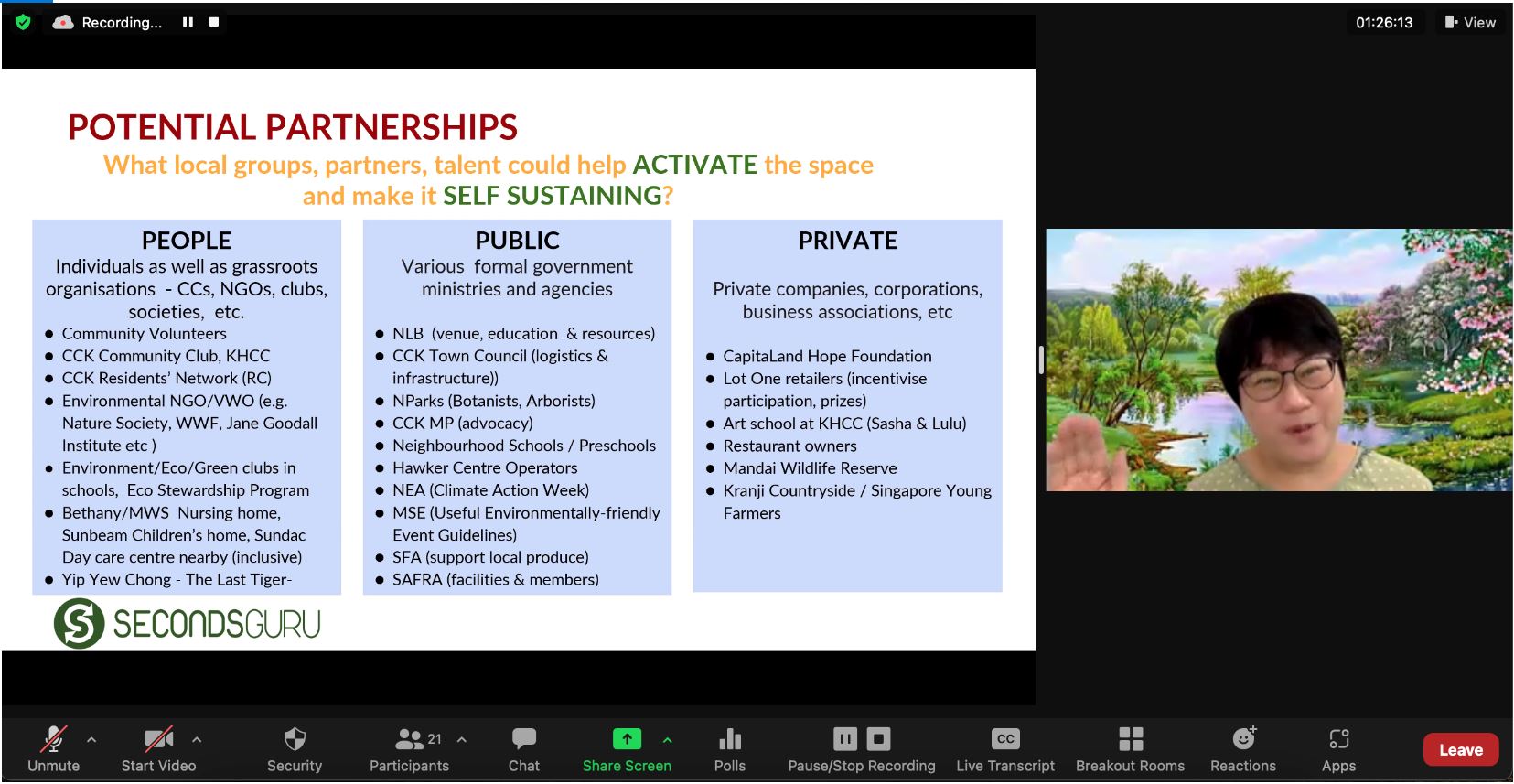
Task: Open the Apps icon
Action: click(x=1338, y=738)
